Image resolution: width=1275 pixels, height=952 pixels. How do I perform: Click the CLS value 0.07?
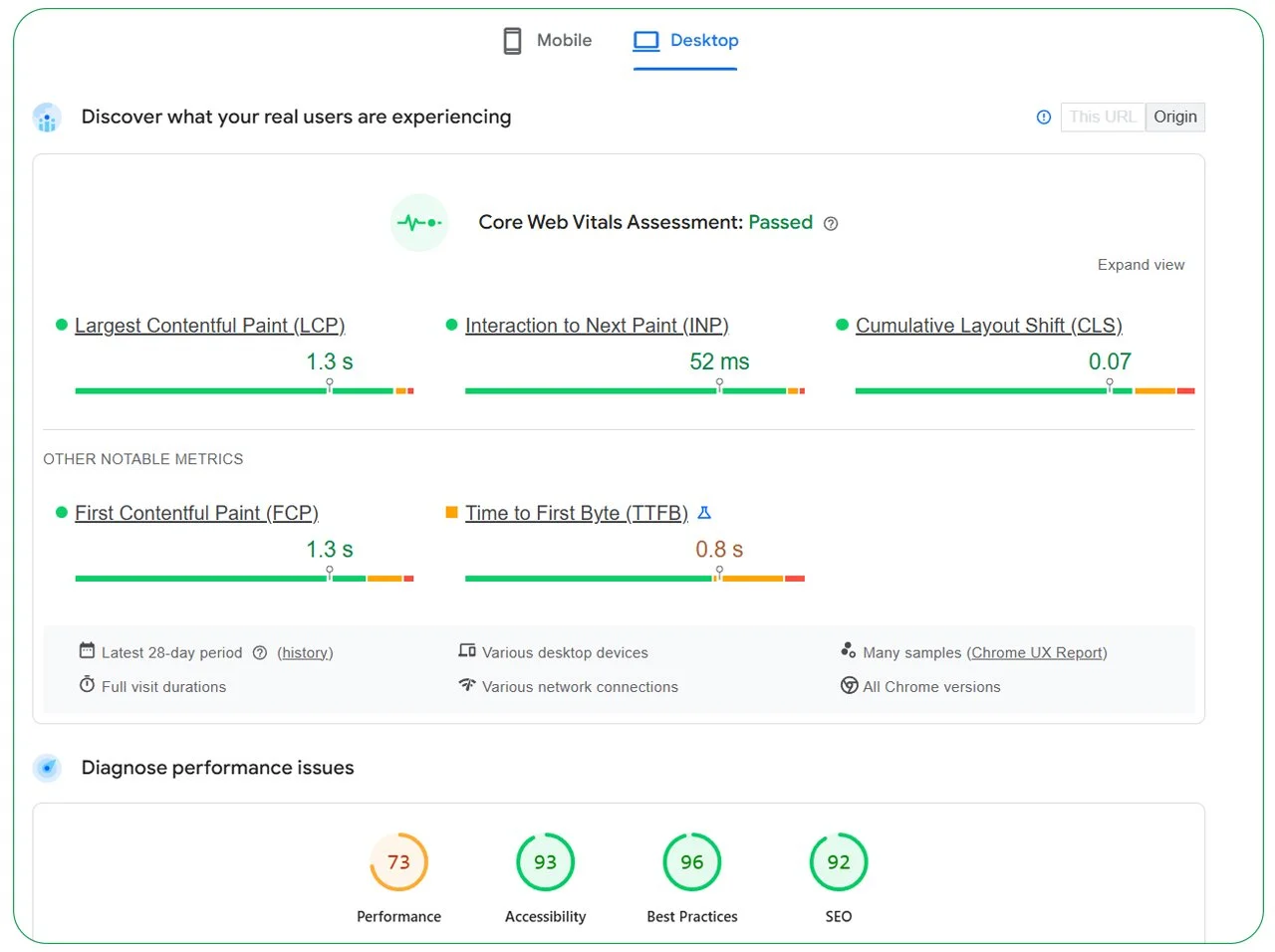click(x=1110, y=361)
